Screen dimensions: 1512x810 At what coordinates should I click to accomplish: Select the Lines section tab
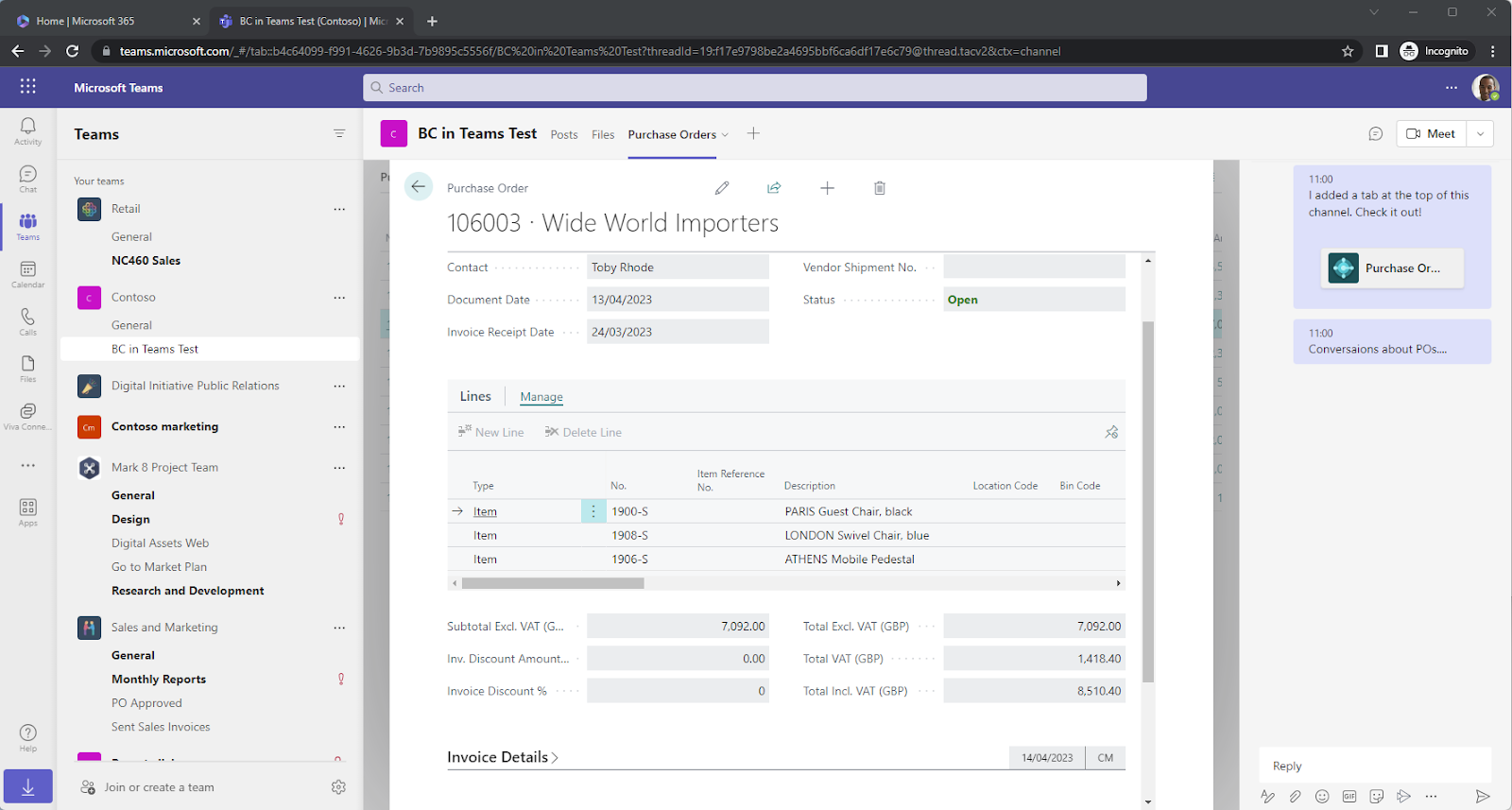point(475,396)
